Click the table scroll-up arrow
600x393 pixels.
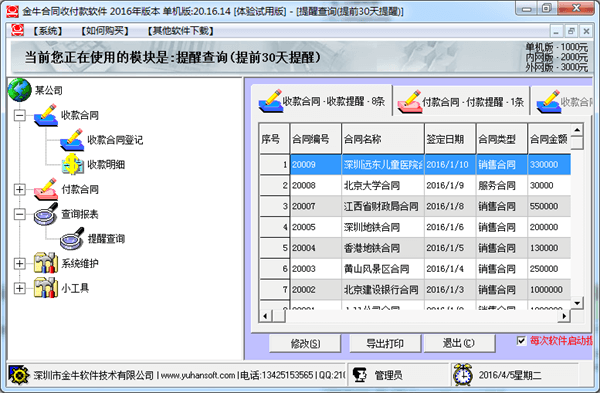coord(577,130)
